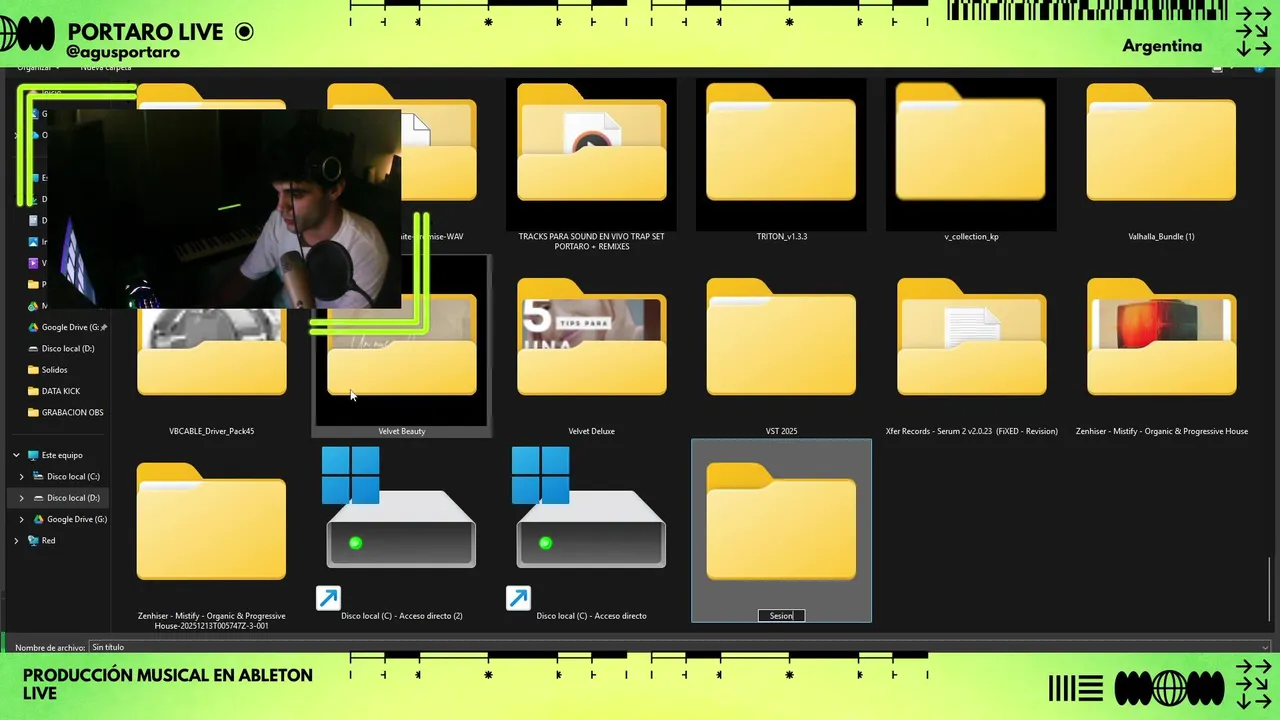
Task: Open the v_collection_kp folder
Action: [971, 142]
